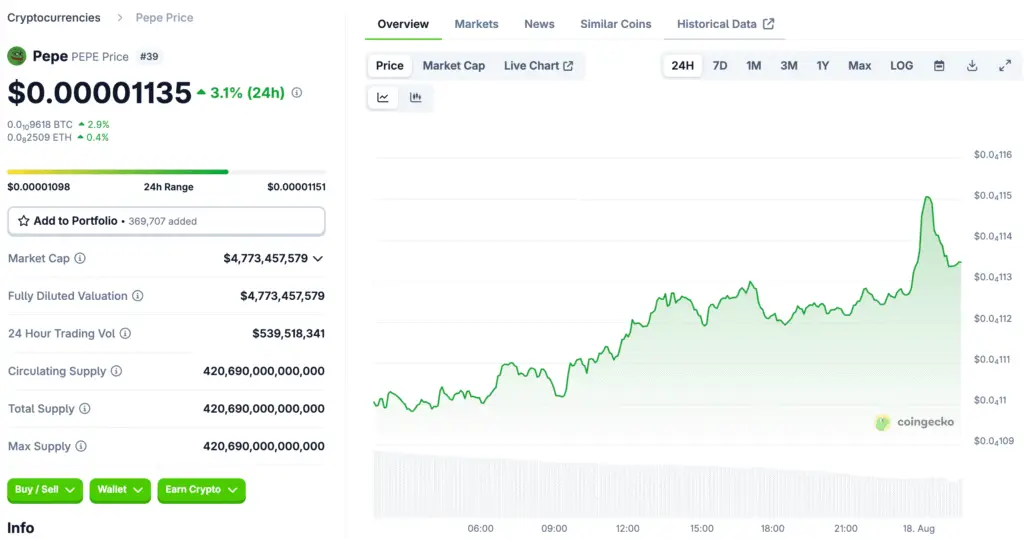Select the 1Y time range

(x=823, y=65)
